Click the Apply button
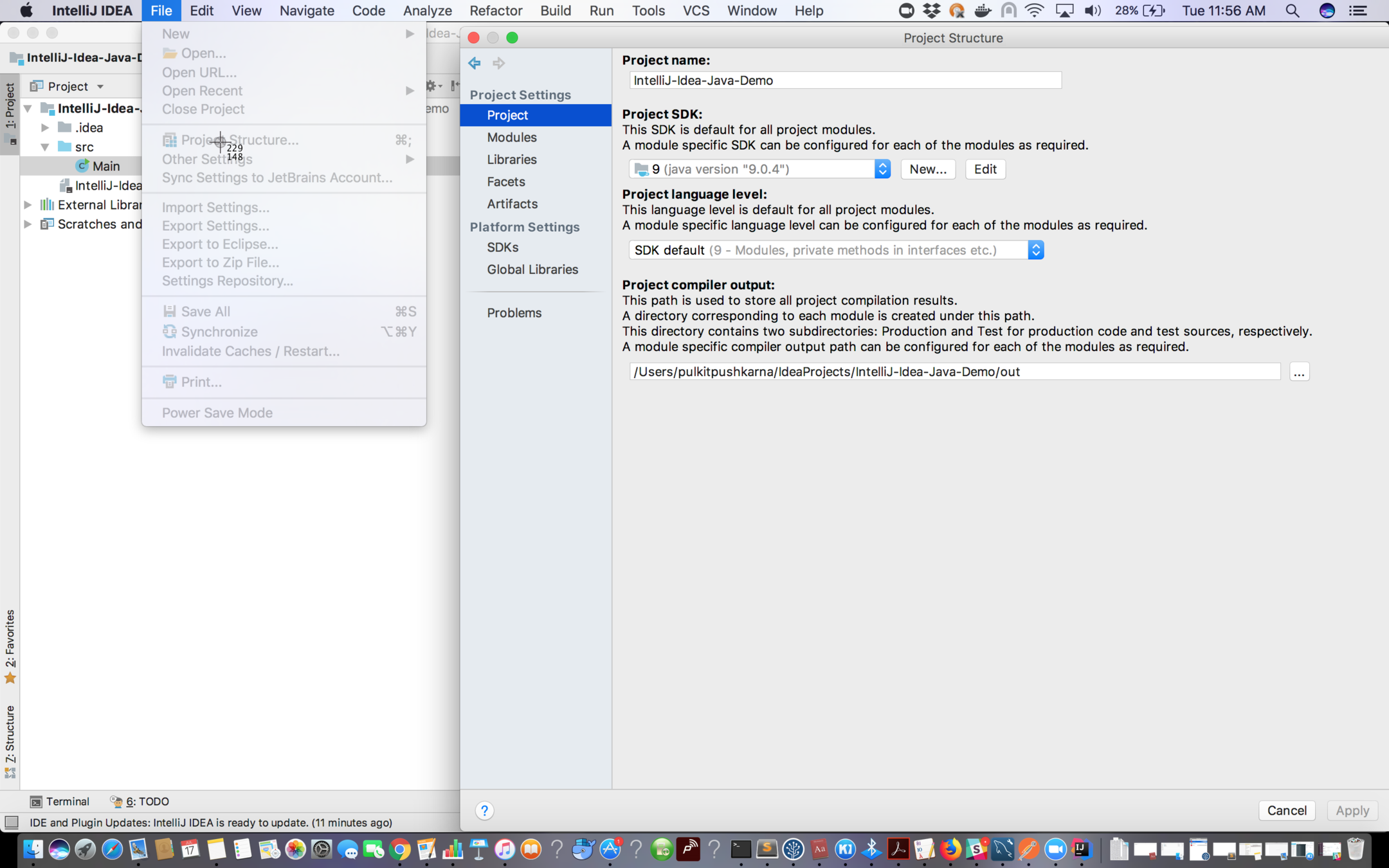Viewport: 1389px width, 868px height. (1352, 810)
